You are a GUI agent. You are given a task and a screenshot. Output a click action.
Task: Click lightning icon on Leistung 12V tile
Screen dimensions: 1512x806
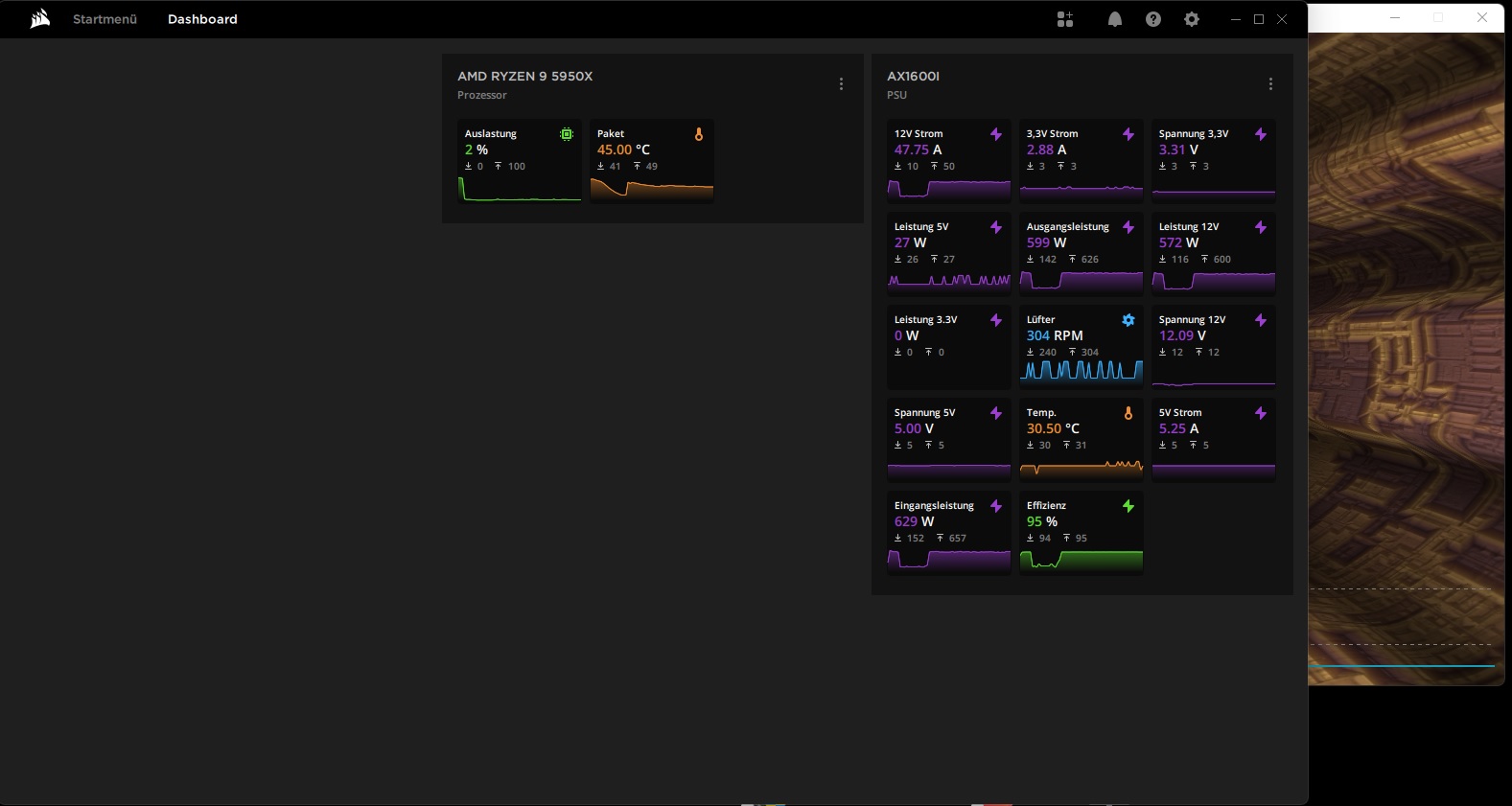click(1261, 227)
